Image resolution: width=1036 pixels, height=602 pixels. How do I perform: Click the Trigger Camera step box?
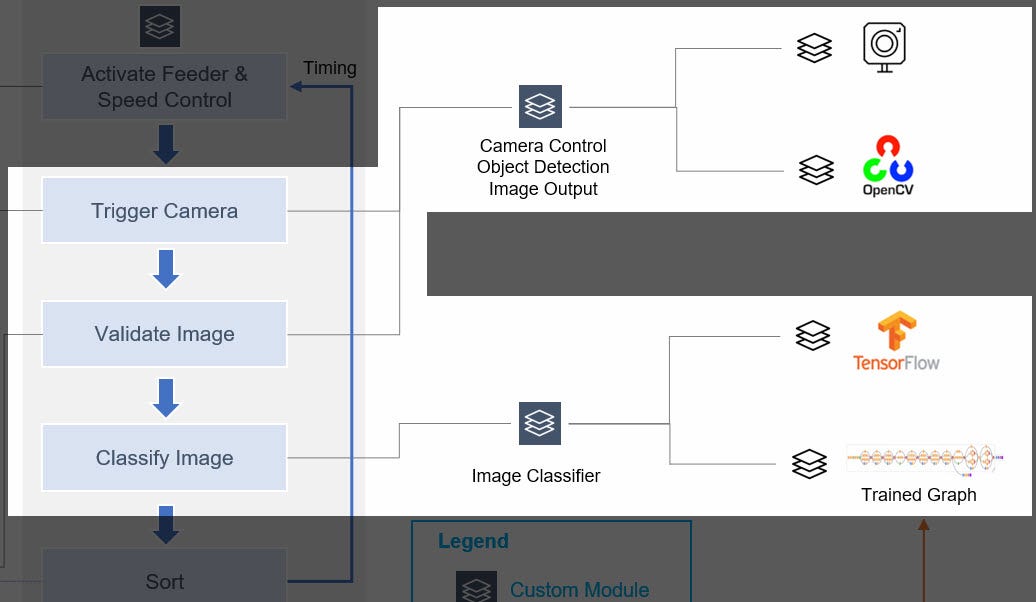[x=164, y=210]
